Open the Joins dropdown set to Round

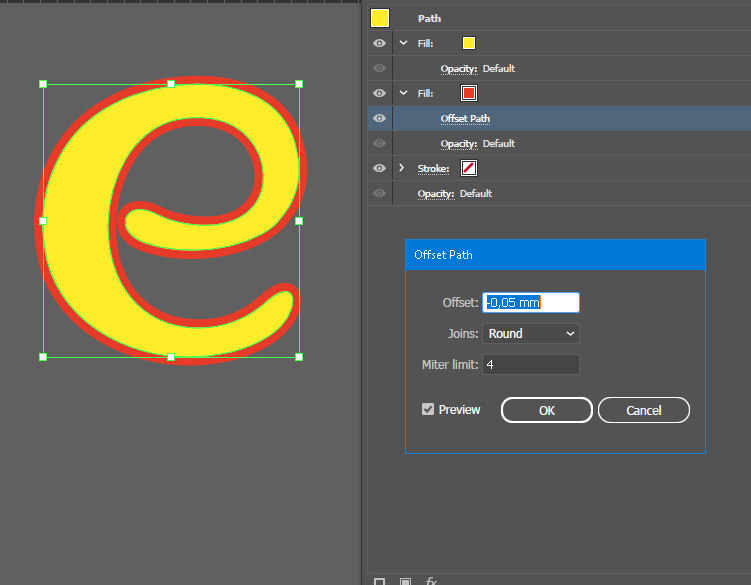pyautogui.click(x=531, y=333)
